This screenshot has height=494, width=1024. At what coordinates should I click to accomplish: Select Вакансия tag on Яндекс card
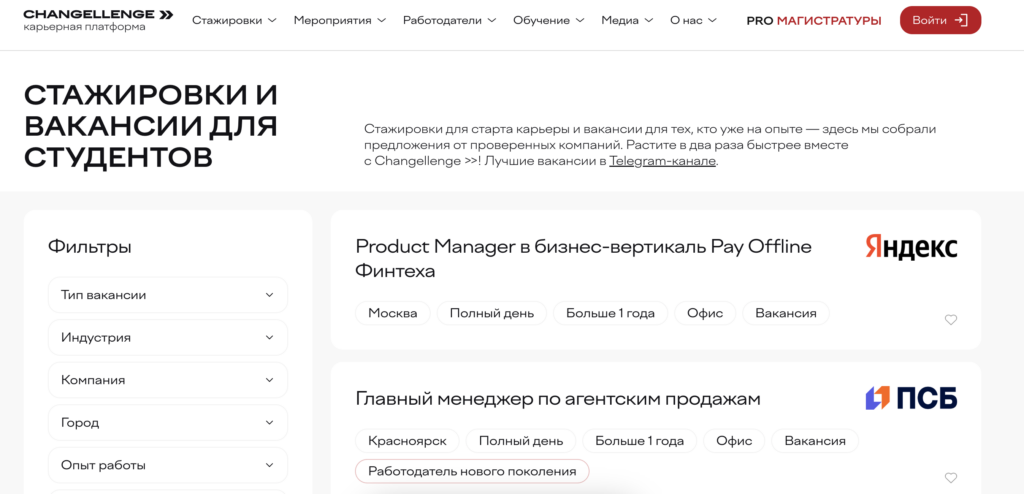786,313
